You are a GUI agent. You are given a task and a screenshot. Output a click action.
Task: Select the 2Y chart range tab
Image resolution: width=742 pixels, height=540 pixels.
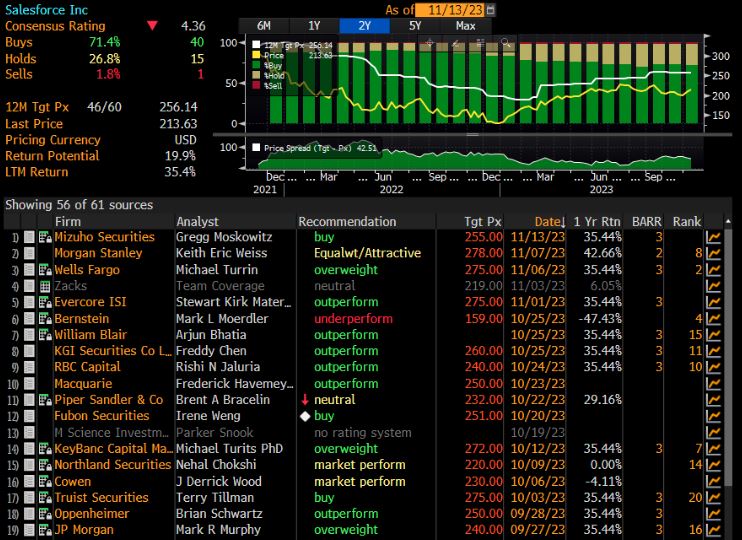point(364,26)
